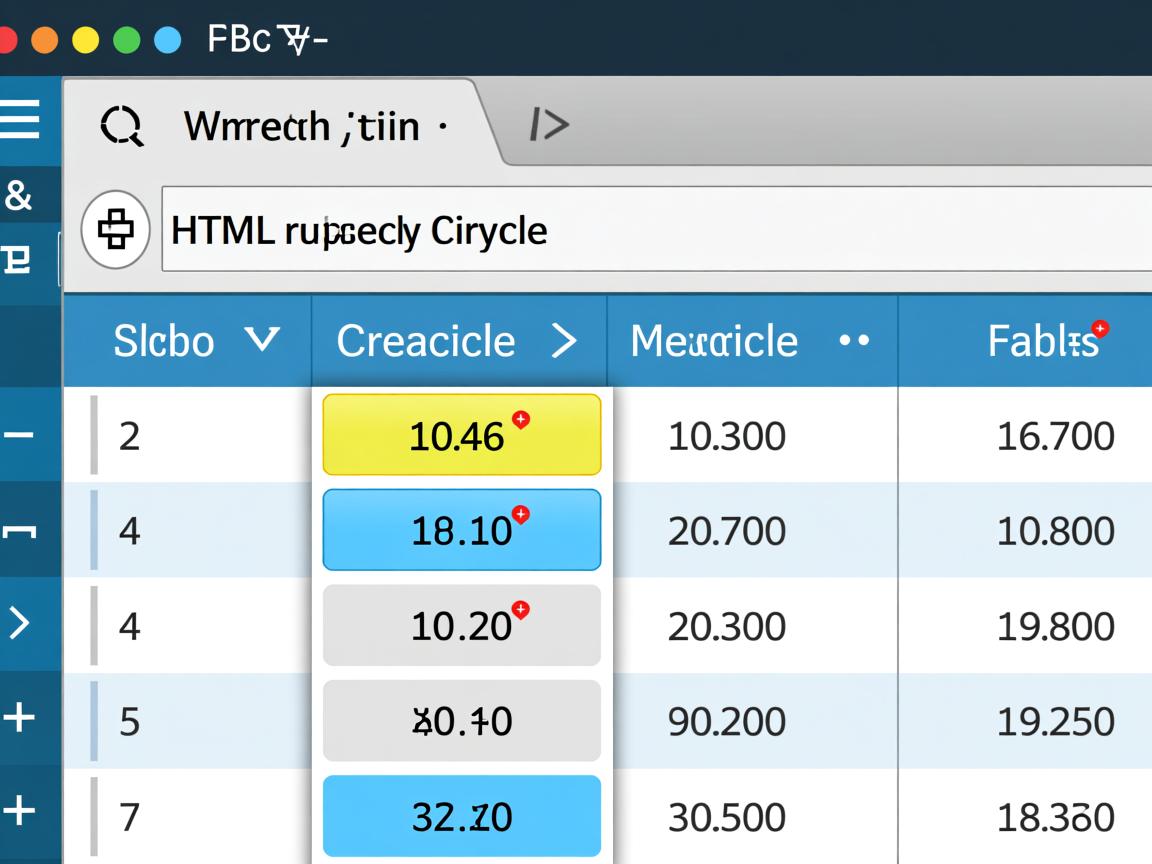Select the yellow 10.46 cell
The image size is (1152, 864).
[461, 435]
